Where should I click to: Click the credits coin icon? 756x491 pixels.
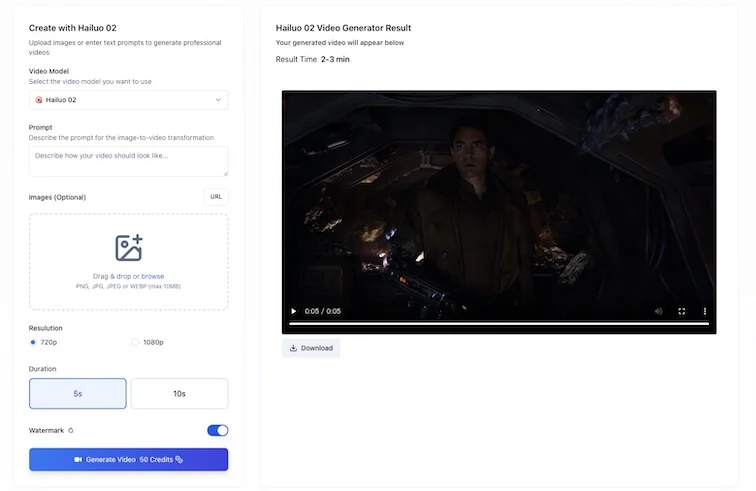point(179,460)
